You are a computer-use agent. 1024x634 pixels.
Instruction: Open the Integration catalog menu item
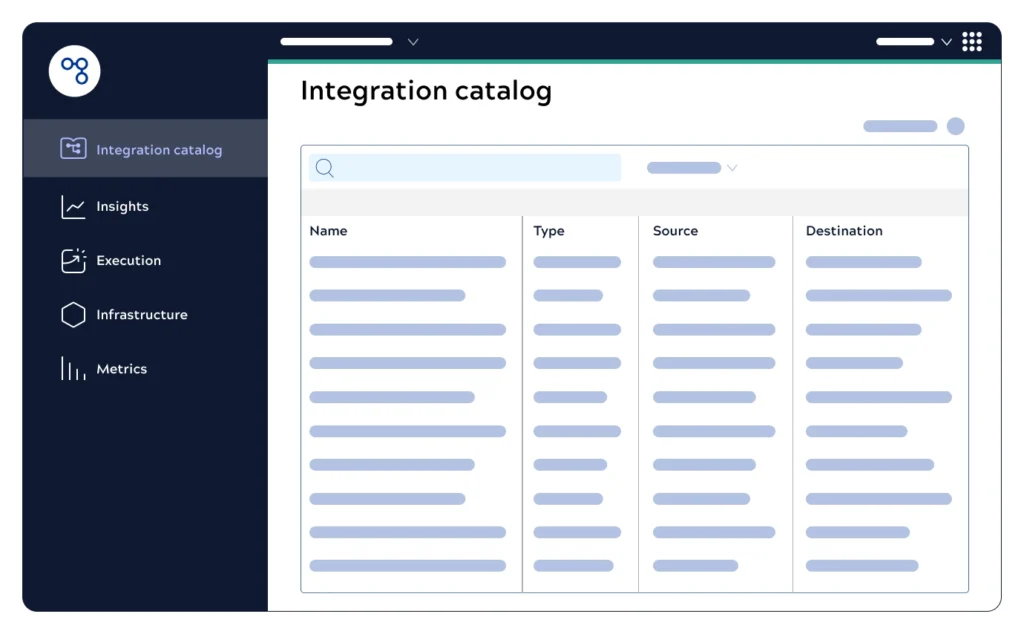[145, 148]
